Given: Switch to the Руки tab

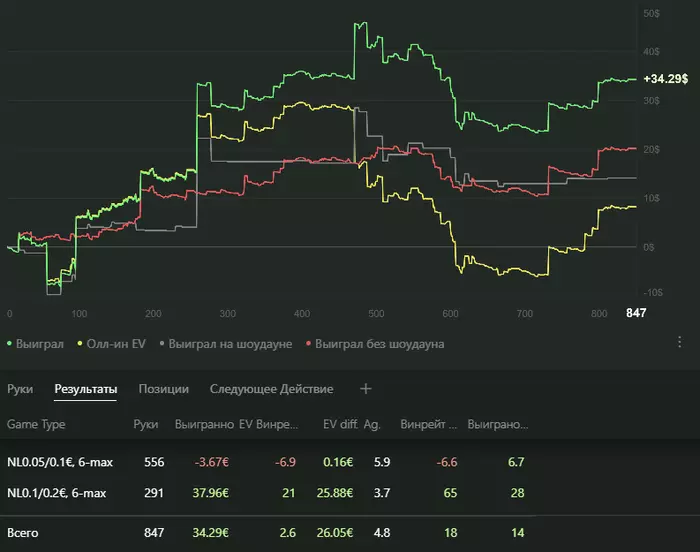Looking at the screenshot, I should tap(20, 388).
